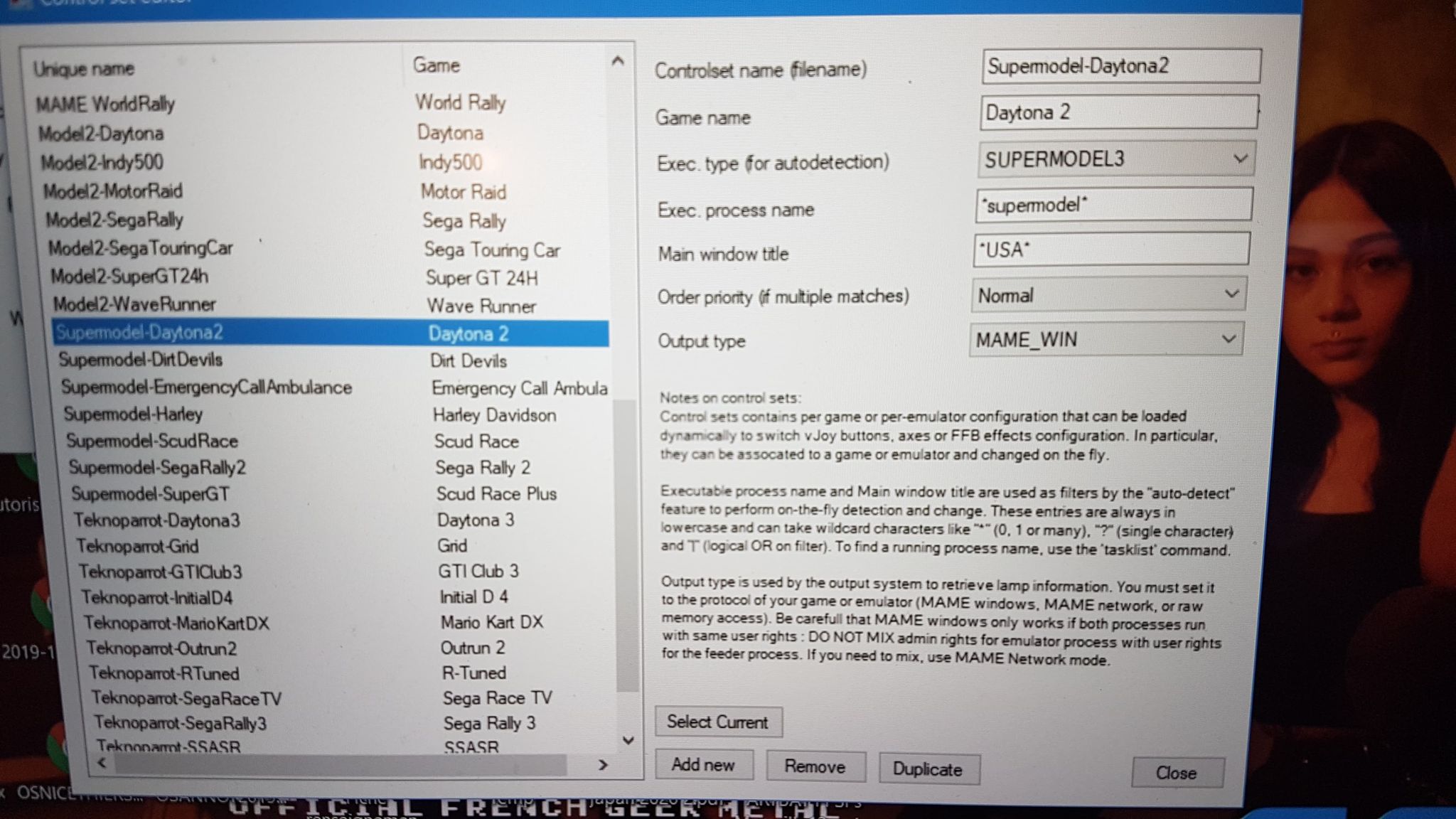
Task: Click the Main window title field *USA*
Action: click(x=1111, y=250)
